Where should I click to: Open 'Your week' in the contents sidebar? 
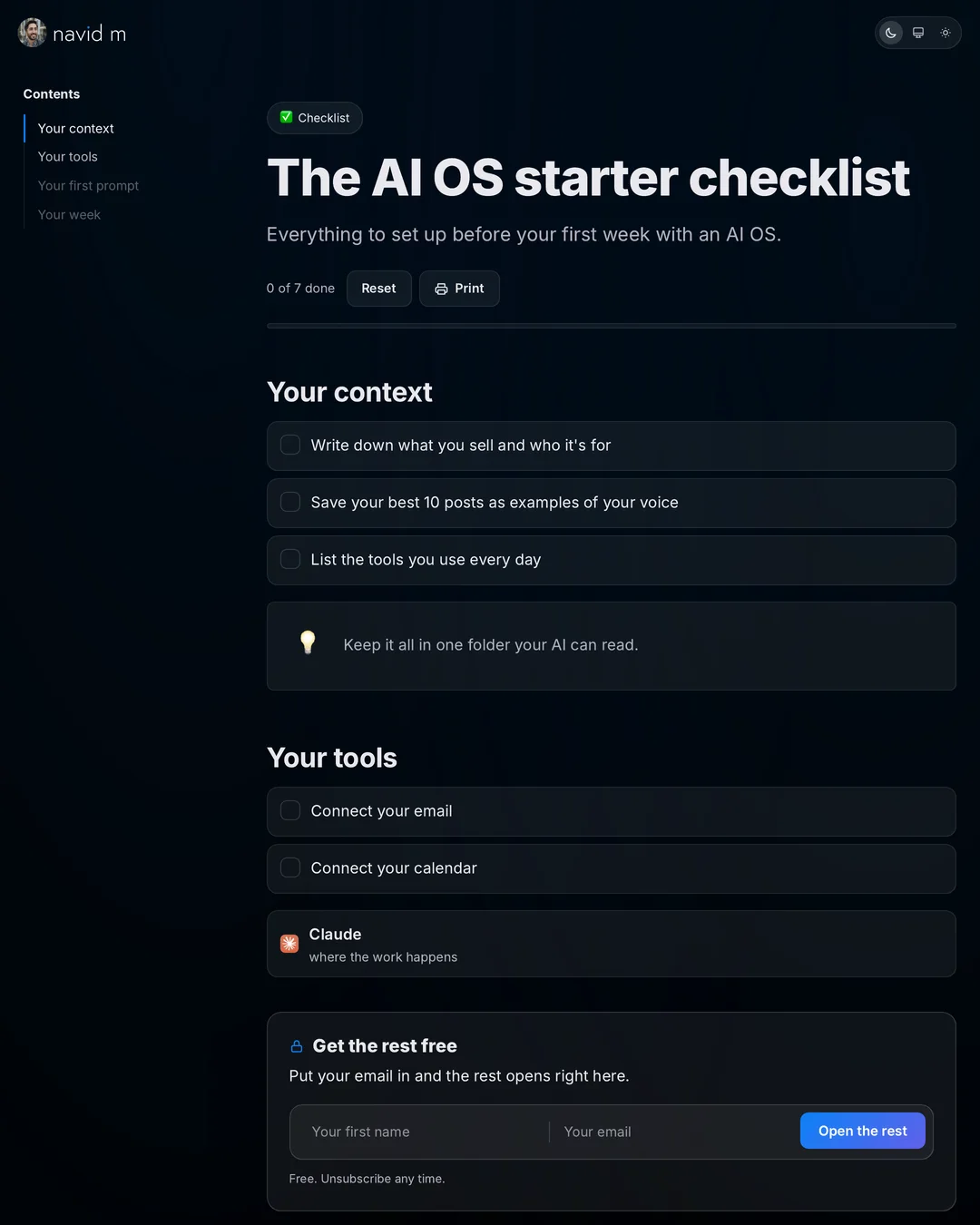pos(69,215)
